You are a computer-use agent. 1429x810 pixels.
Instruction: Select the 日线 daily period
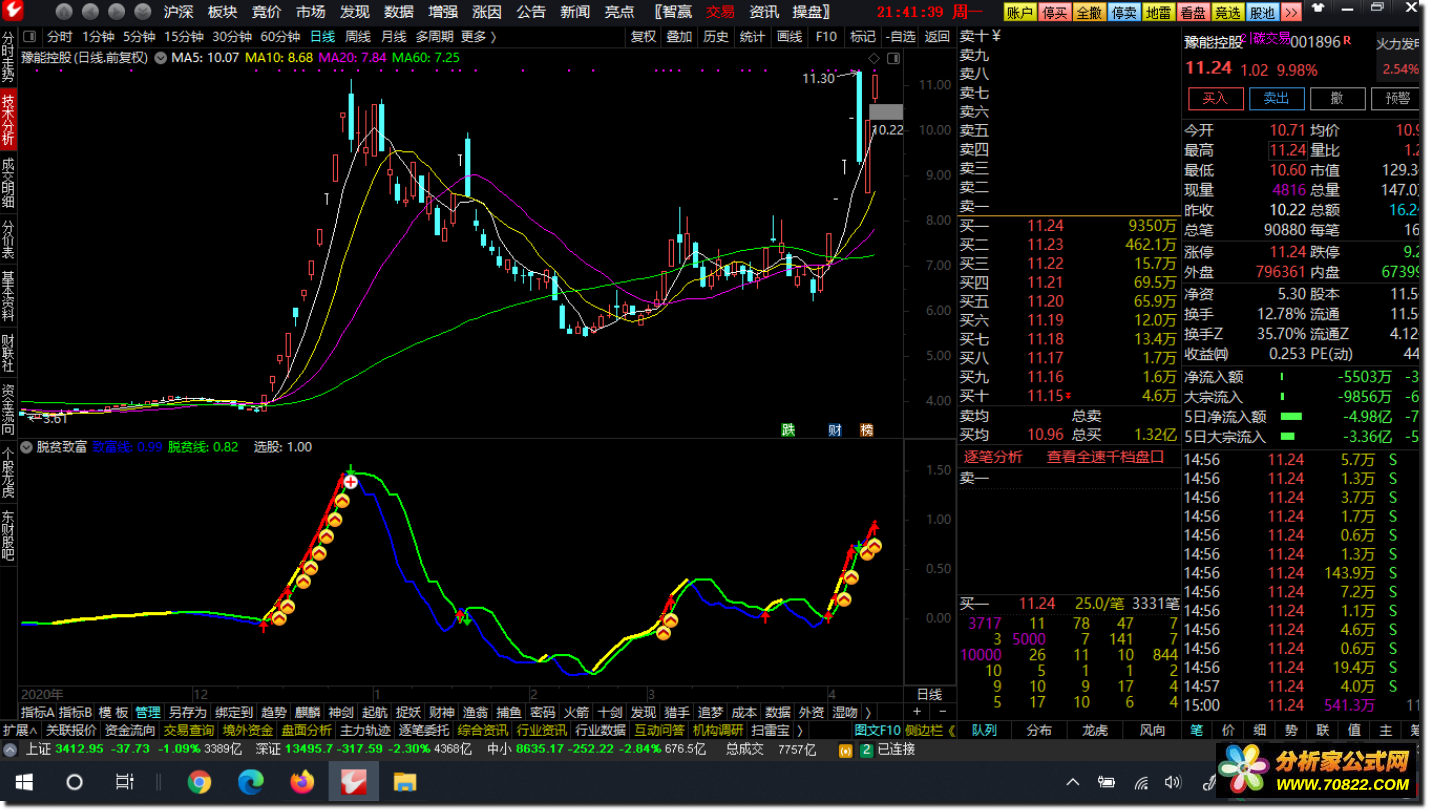(x=322, y=37)
